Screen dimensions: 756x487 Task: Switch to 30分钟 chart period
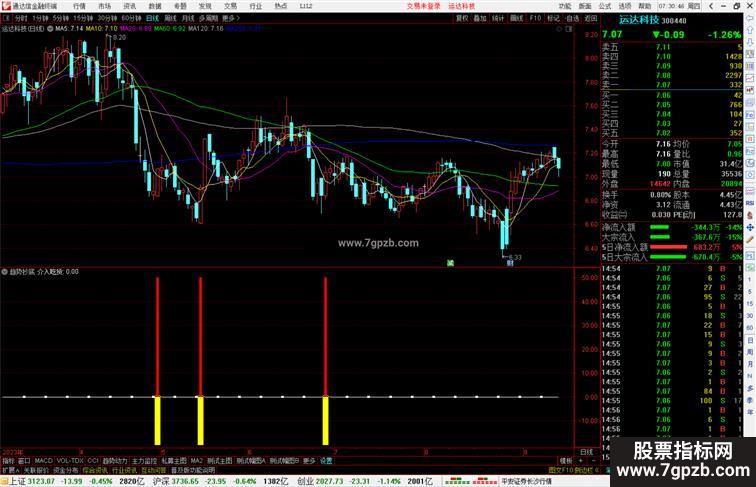click(x=107, y=18)
